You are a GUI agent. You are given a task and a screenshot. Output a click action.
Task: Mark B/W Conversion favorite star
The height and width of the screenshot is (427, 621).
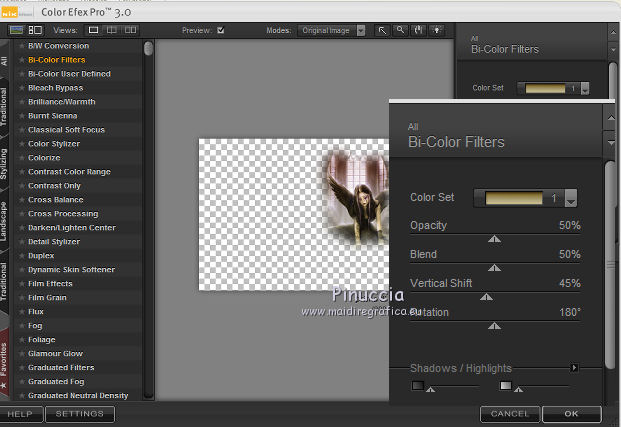coord(22,46)
